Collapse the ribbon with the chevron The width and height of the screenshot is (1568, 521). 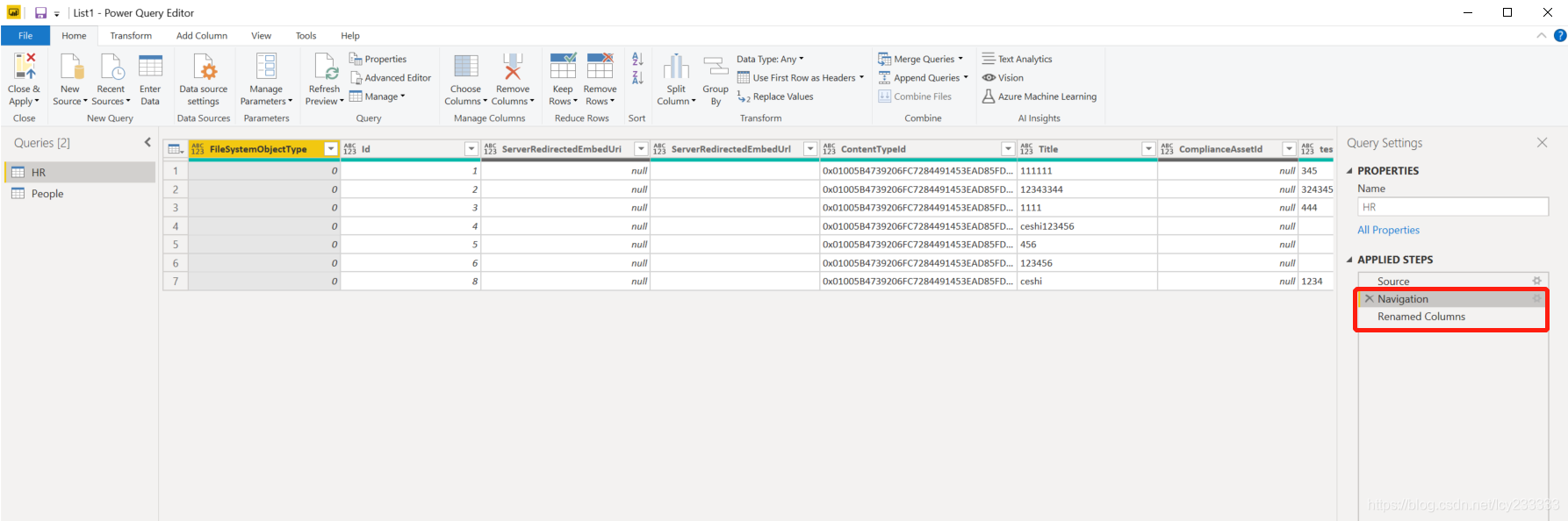tap(1541, 36)
